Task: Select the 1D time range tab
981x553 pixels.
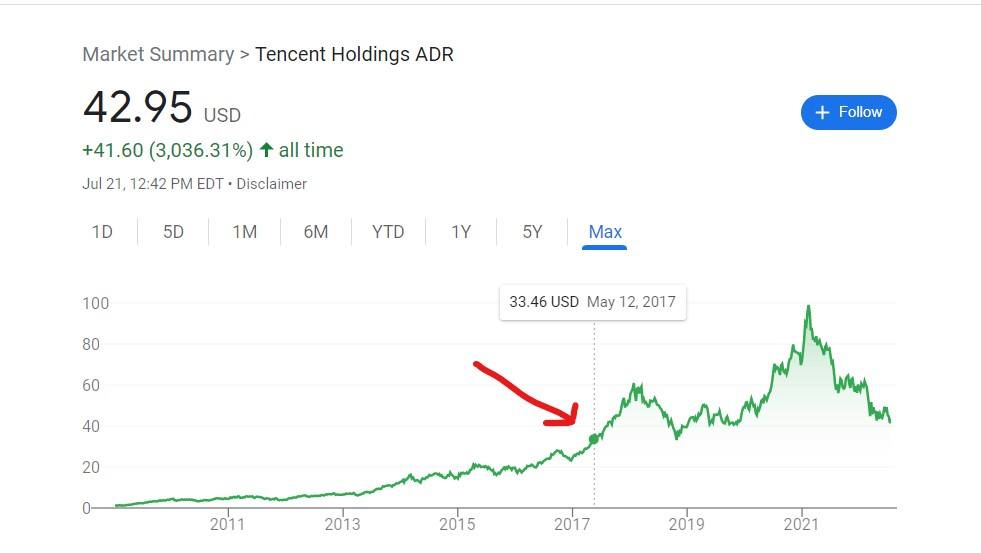Action: point(102,232)
